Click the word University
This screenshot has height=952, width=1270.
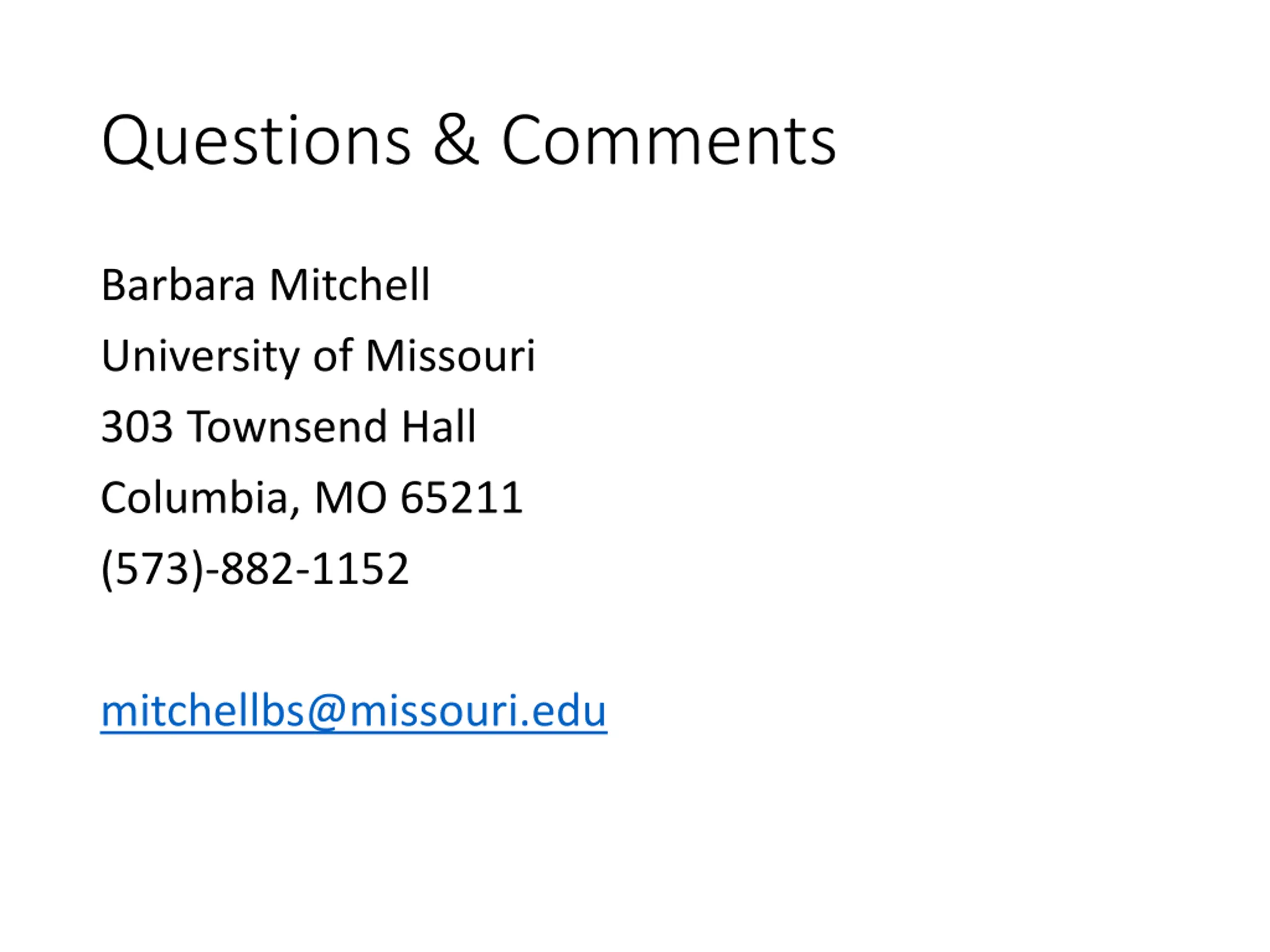[x=200, y=357]
